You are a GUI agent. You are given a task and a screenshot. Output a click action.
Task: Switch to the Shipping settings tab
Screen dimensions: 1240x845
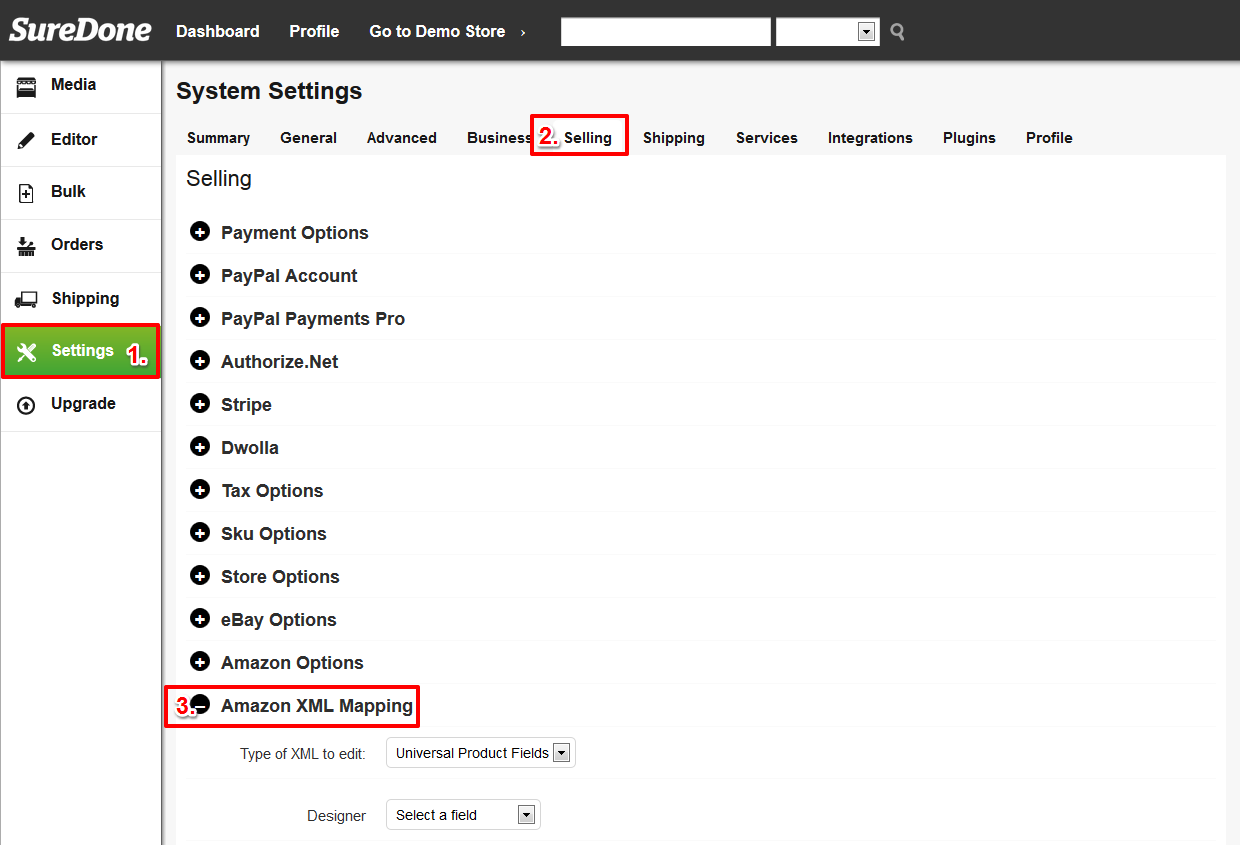point(674,138)
